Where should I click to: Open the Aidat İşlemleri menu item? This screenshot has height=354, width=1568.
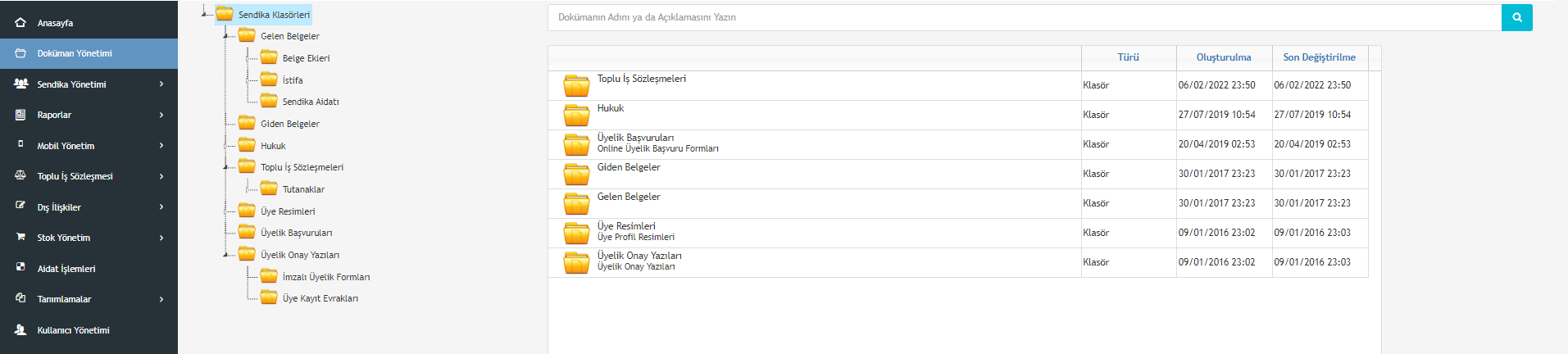pyautogui.click(x=66, y=269)
